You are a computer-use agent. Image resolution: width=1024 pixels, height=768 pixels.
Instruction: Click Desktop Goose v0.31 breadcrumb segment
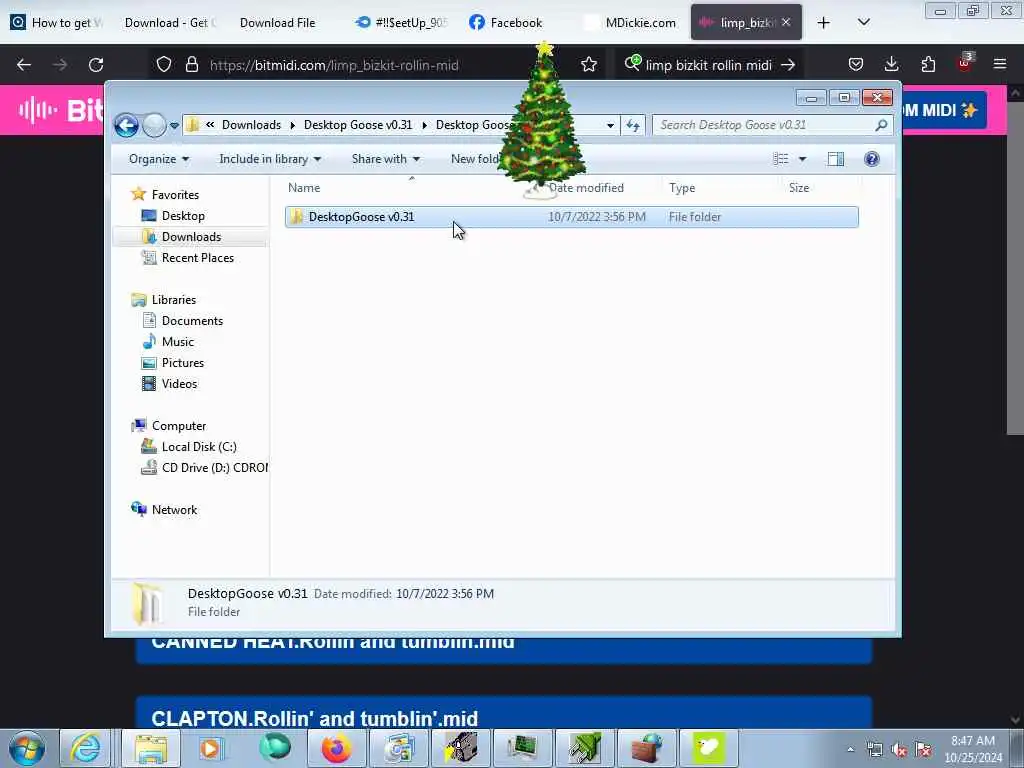coord(358,125)
